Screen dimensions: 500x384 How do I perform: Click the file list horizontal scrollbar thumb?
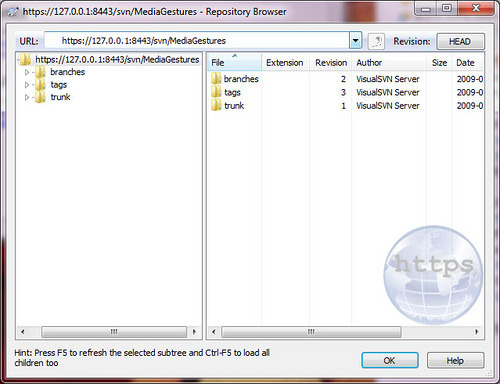click(x=311, y=332)
